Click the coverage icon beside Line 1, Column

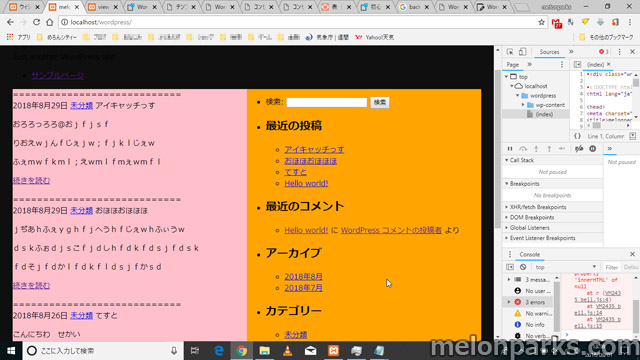tap(632, 136)
